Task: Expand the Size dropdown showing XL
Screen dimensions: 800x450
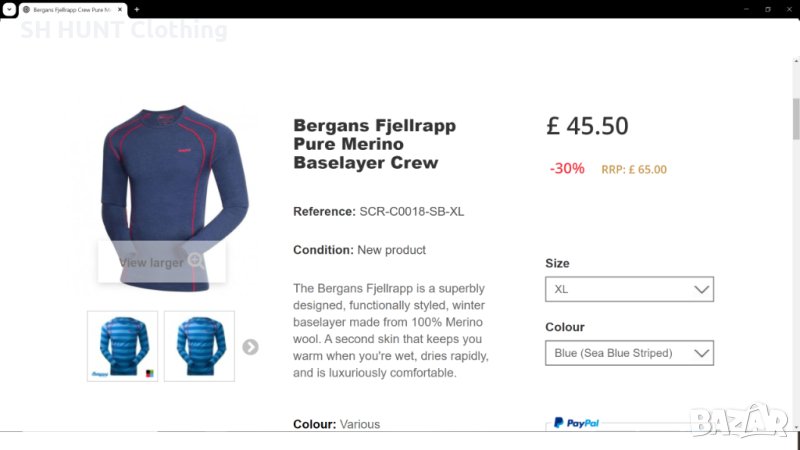Action: pos(628,289)
